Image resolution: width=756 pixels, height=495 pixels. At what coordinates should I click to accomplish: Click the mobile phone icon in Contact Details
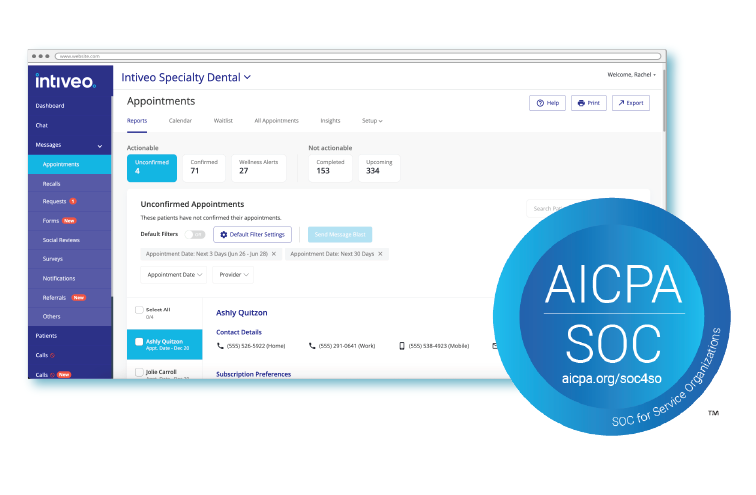pos(402,346)
